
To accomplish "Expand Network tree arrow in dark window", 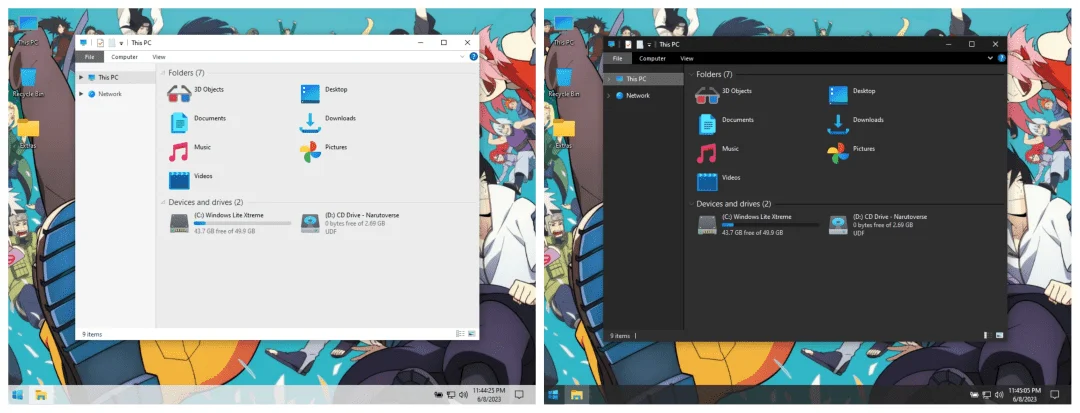I will pos(608,95).
